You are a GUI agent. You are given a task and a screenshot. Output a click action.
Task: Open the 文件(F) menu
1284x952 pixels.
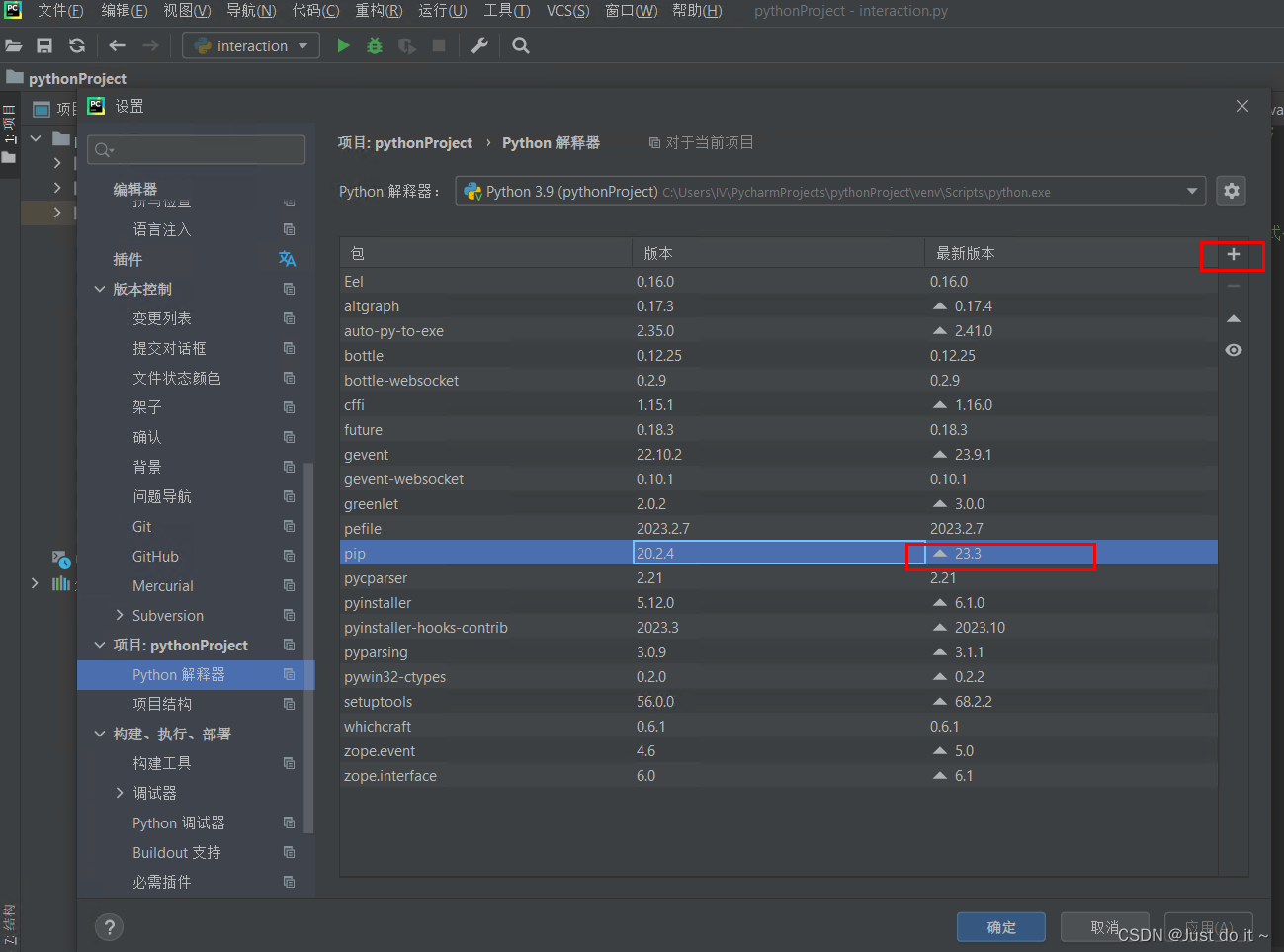[60, 11]
